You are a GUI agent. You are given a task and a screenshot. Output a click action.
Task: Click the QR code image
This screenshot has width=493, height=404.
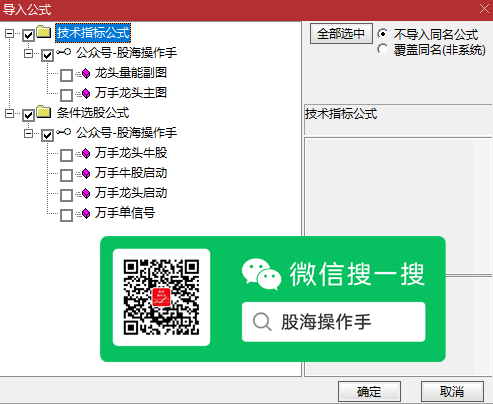click(x=161, y=297)
